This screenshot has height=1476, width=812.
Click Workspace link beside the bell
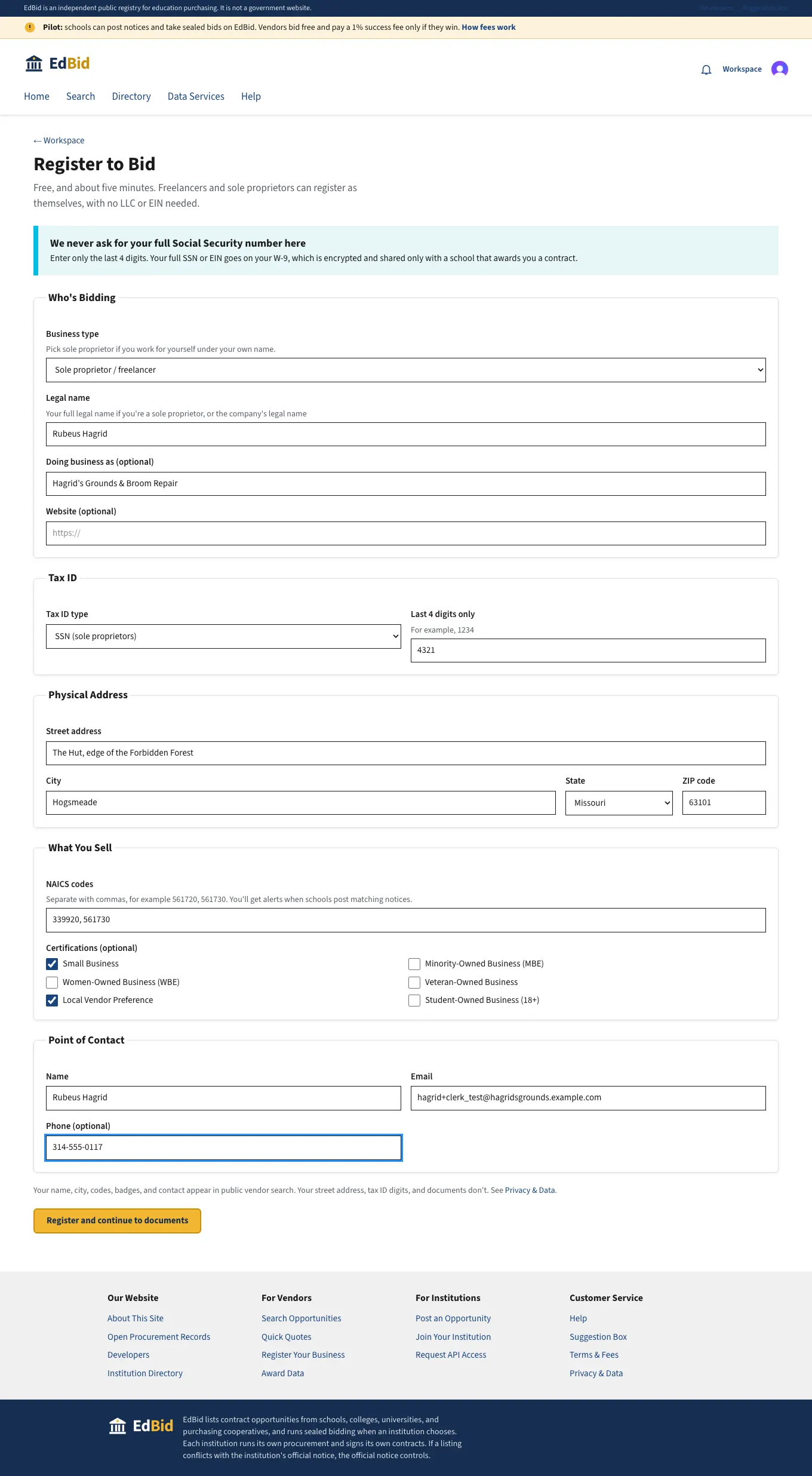click(x=742, y=69)
